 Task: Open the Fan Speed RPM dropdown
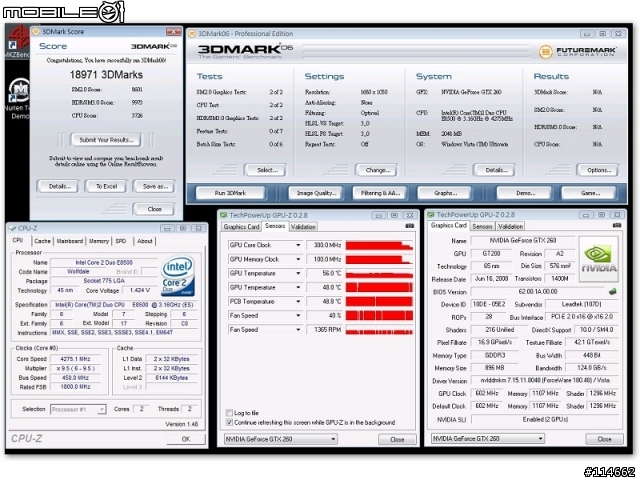(298, 330)
